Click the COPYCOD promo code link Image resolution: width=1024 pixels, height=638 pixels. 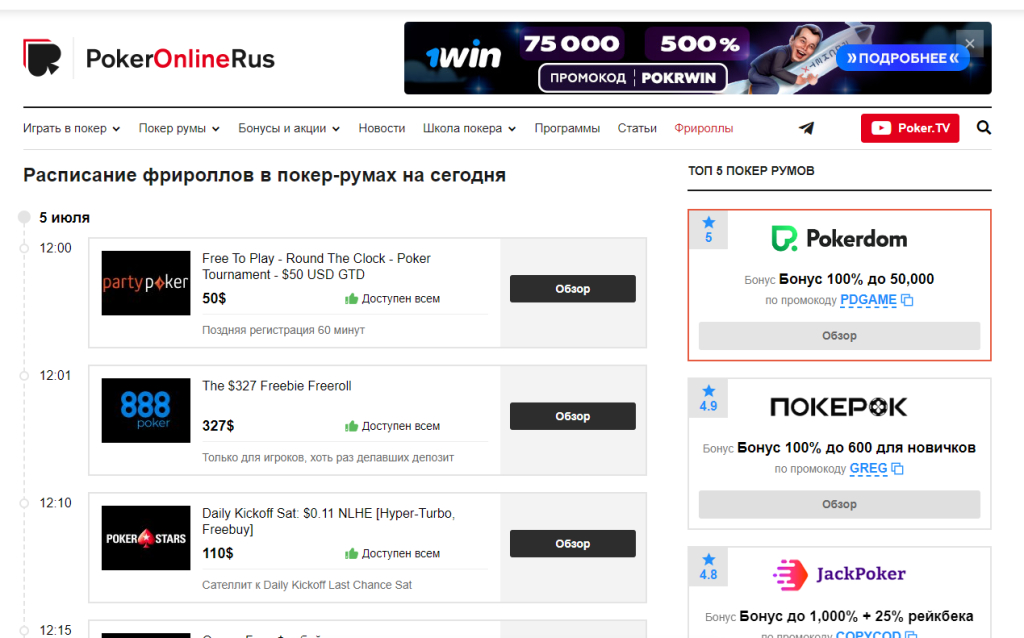[868, 634]
